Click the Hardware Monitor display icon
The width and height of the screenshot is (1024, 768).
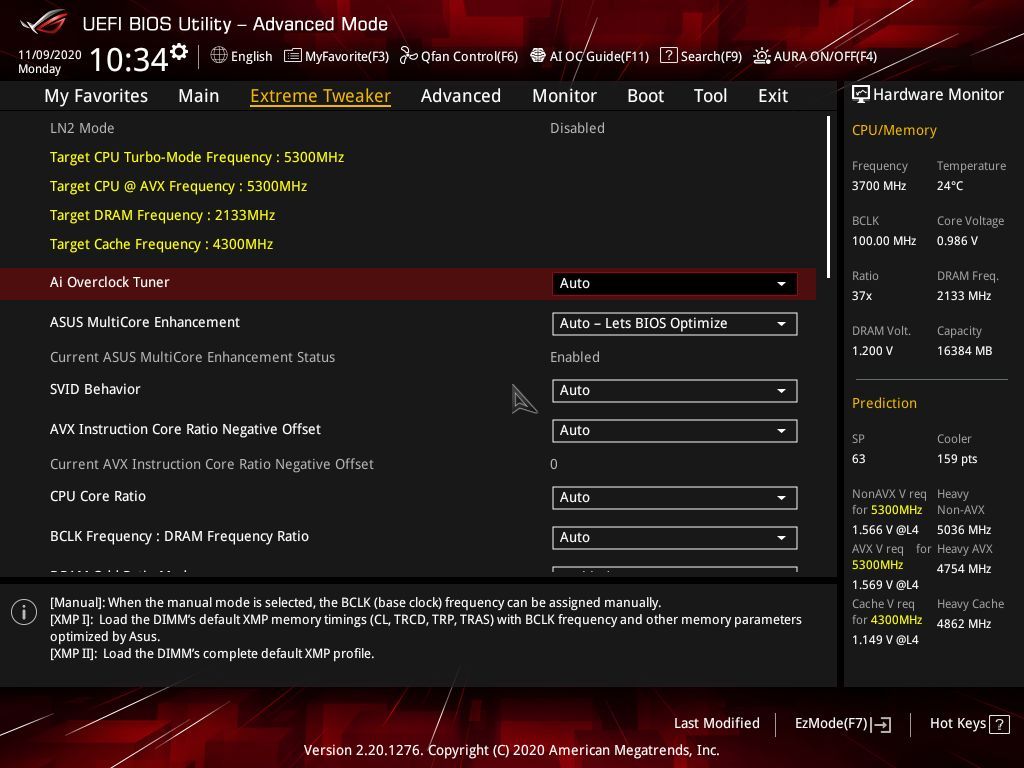861,95
